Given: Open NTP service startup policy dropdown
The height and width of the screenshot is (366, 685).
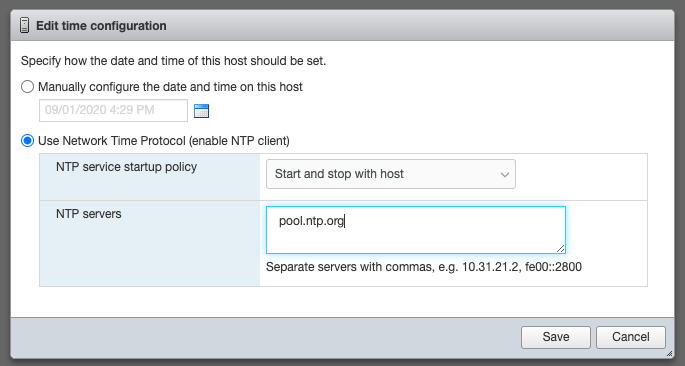Looking at the screenshot, I should (x=391, y=174).
